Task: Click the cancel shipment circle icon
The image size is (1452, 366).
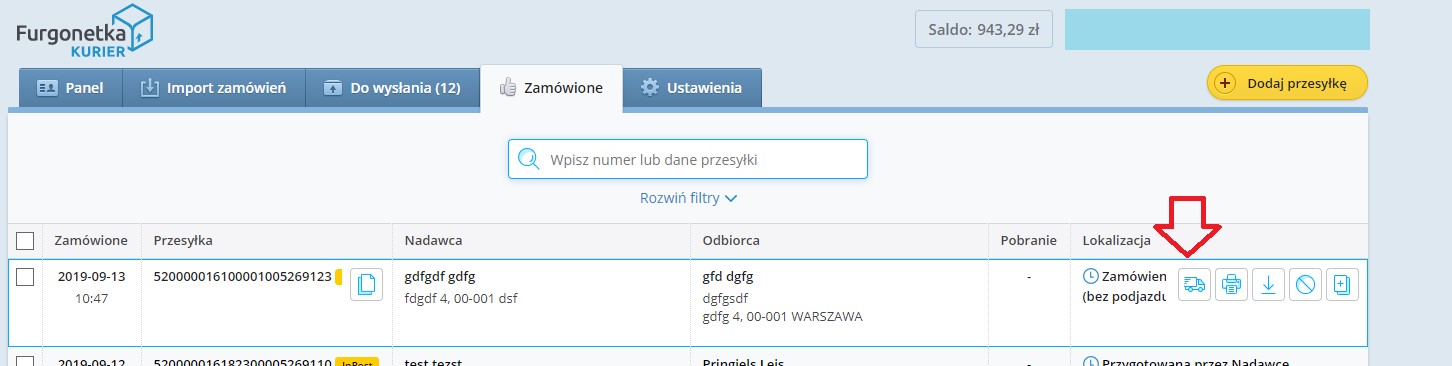Action: point(1305,285)
